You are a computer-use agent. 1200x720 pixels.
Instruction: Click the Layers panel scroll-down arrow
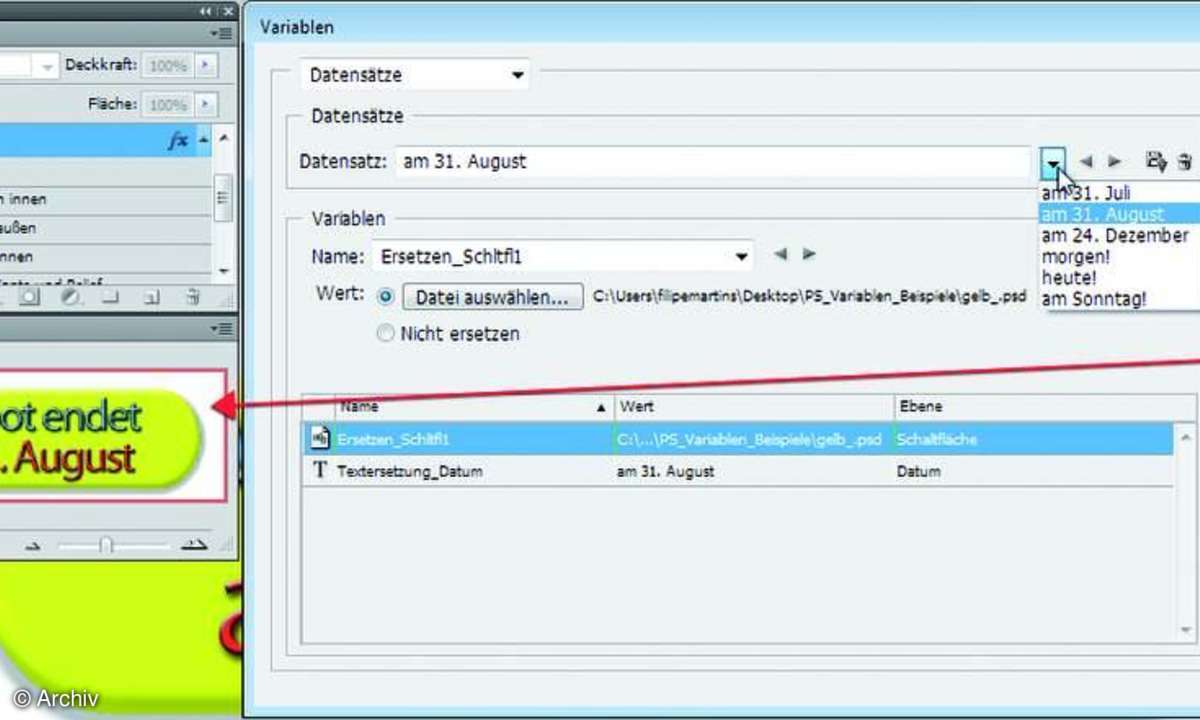coord(223,271)
